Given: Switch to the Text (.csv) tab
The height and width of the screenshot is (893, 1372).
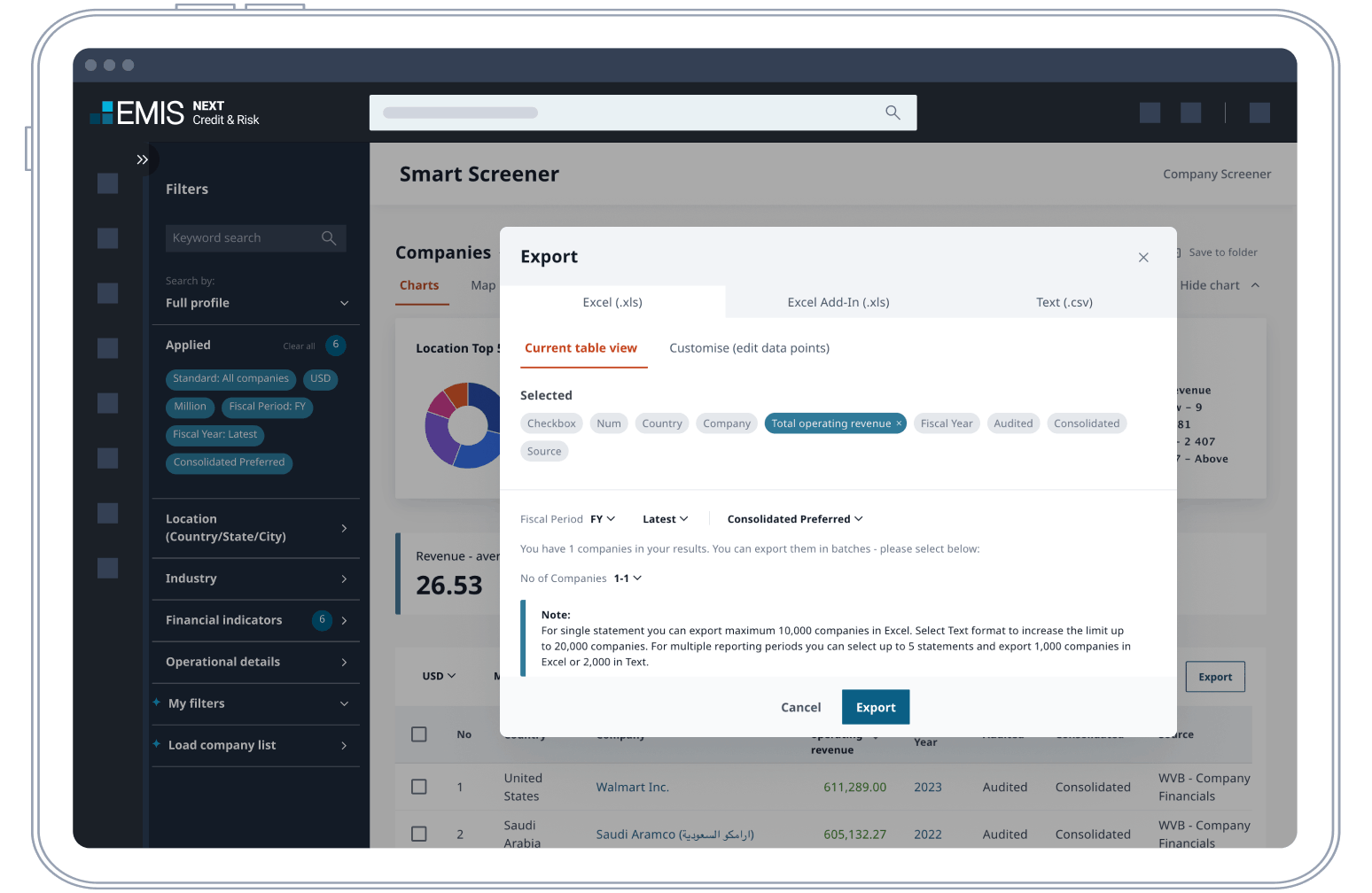Looking at the screenshot, I should tap(1064, 302).
